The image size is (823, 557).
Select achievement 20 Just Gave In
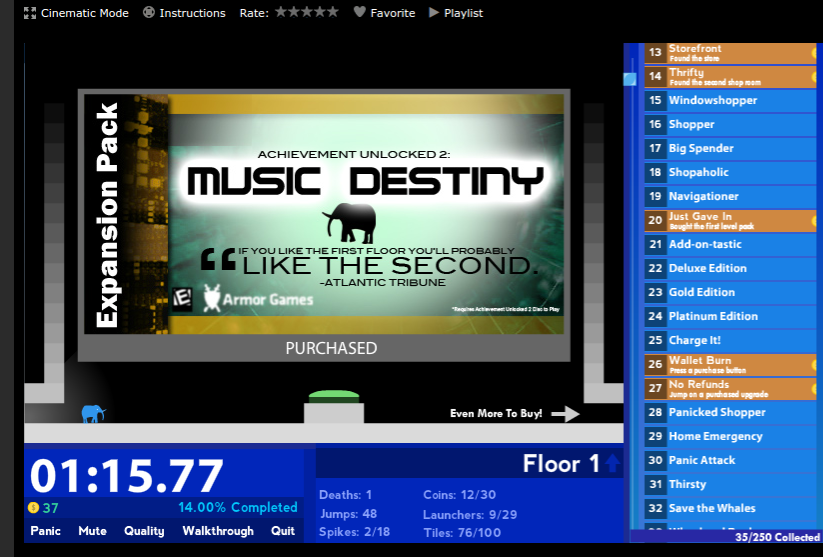730,220
